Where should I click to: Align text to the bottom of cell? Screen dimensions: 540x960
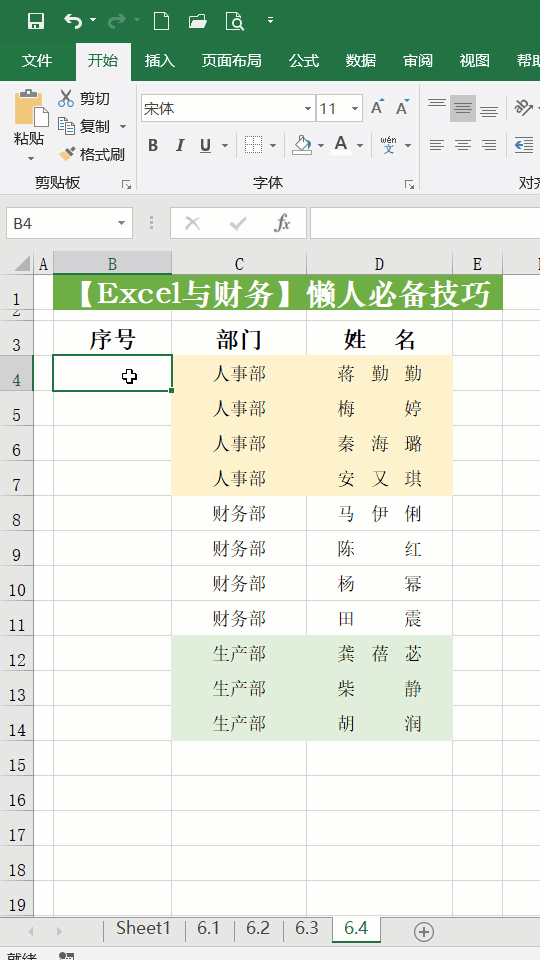(x=489, y=109)
